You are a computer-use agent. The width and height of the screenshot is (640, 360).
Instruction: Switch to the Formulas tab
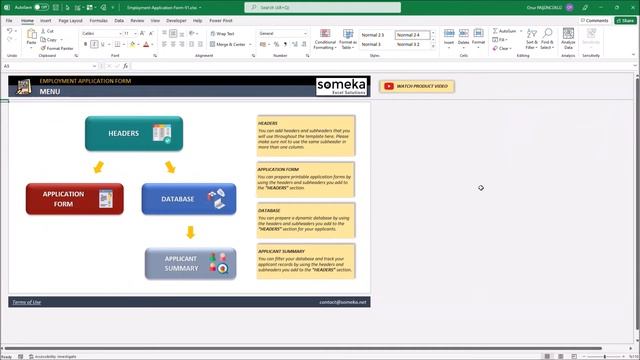[x=98, y=20]
